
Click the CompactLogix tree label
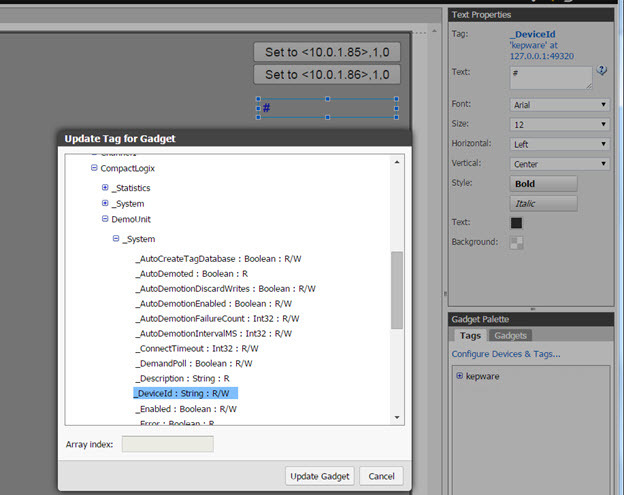pos(127,168)
